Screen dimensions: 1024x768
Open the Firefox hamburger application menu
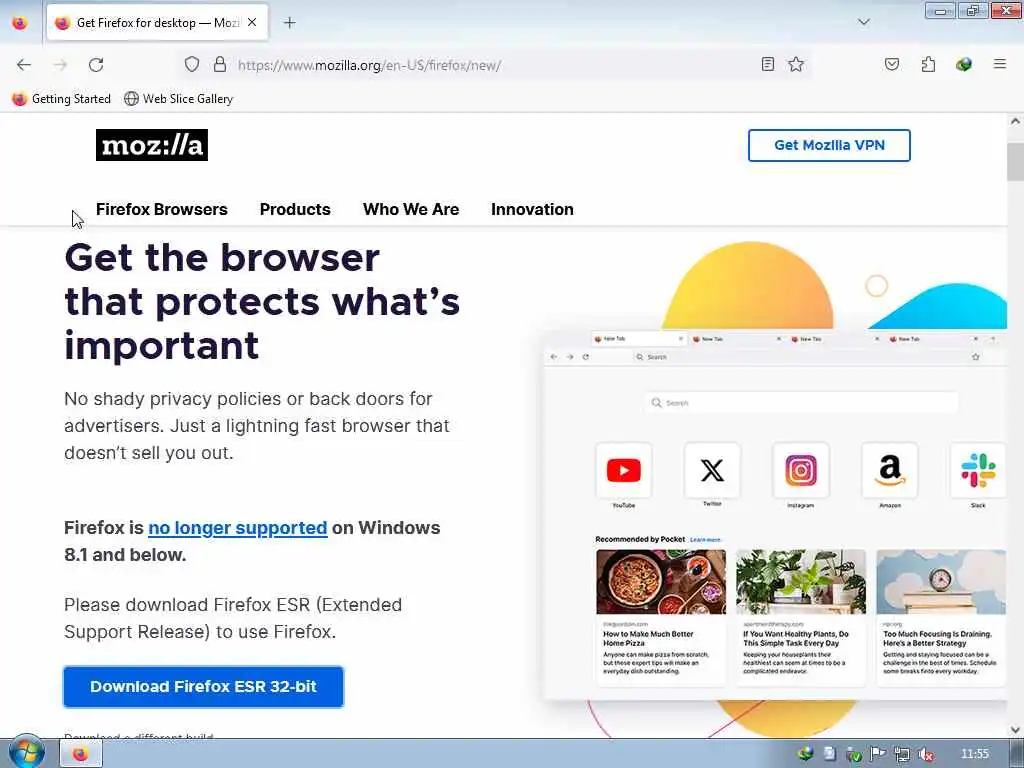[1000, 64]
